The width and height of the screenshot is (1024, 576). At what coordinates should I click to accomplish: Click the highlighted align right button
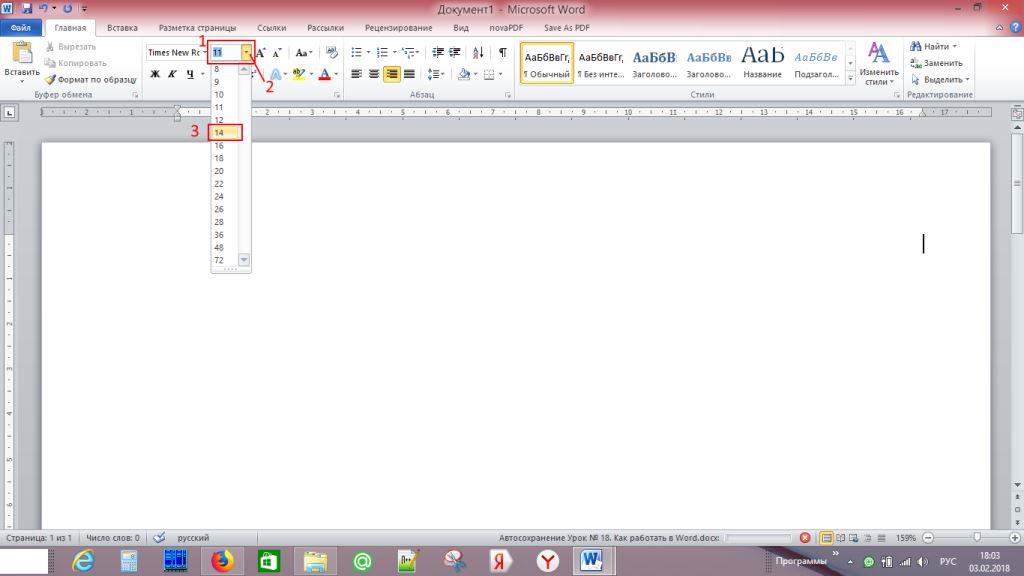tap(391, 74)
